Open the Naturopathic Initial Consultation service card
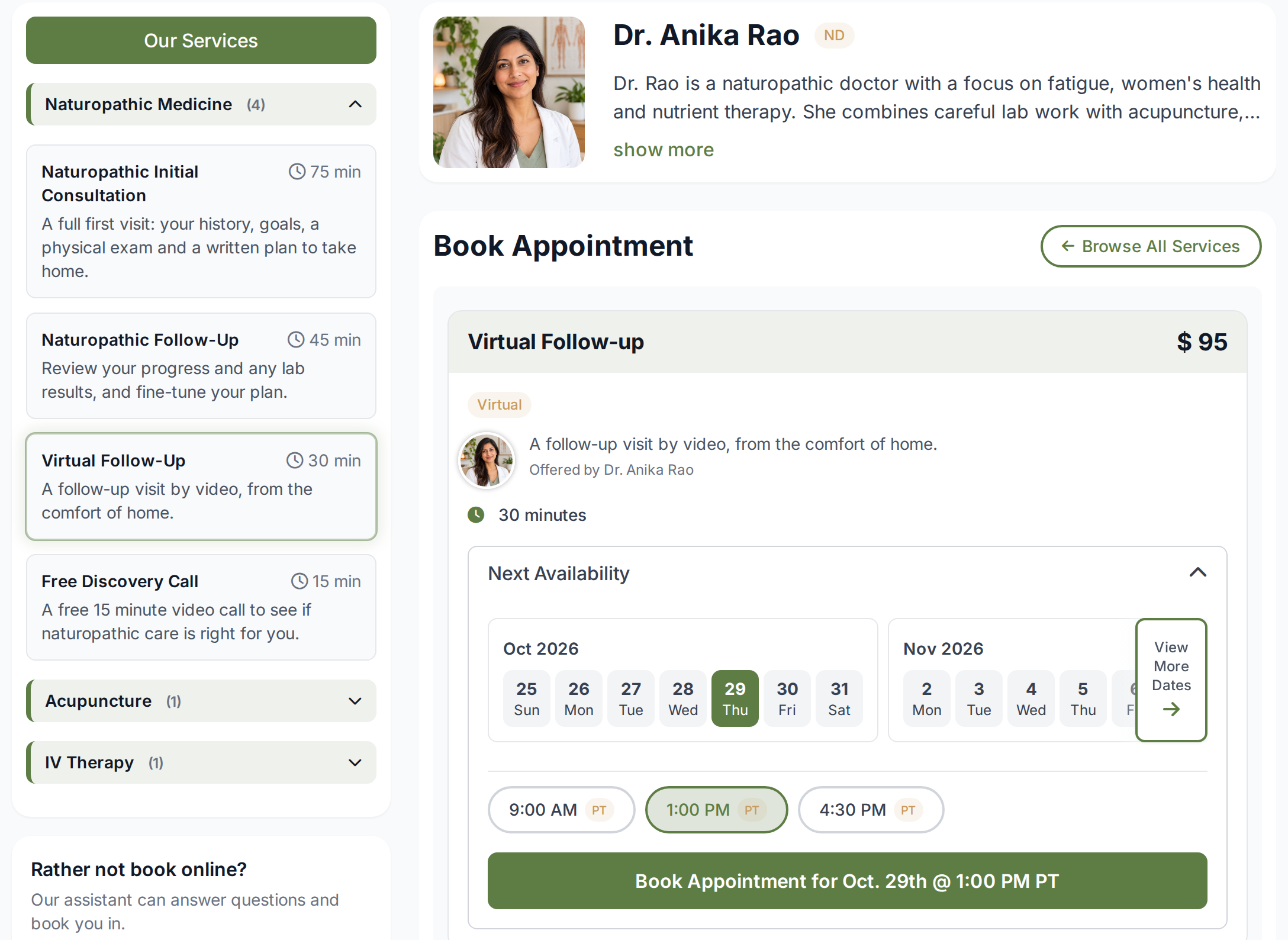The image size is (1288, 940). pos(201,221)
